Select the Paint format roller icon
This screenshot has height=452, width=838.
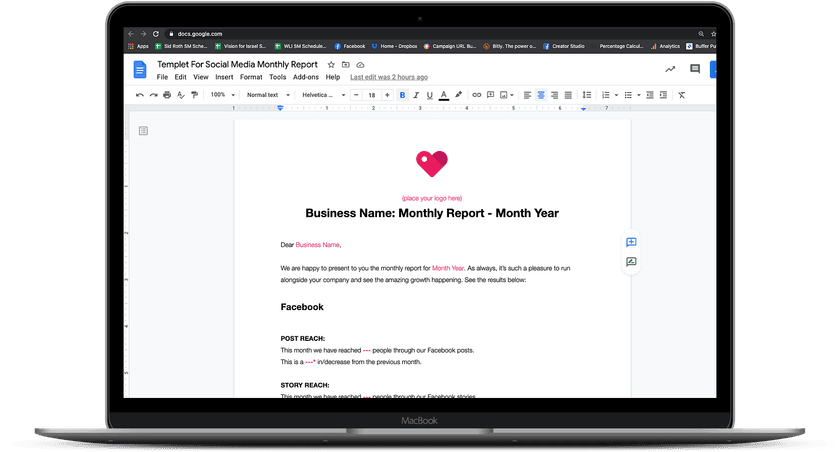(195, 95)
